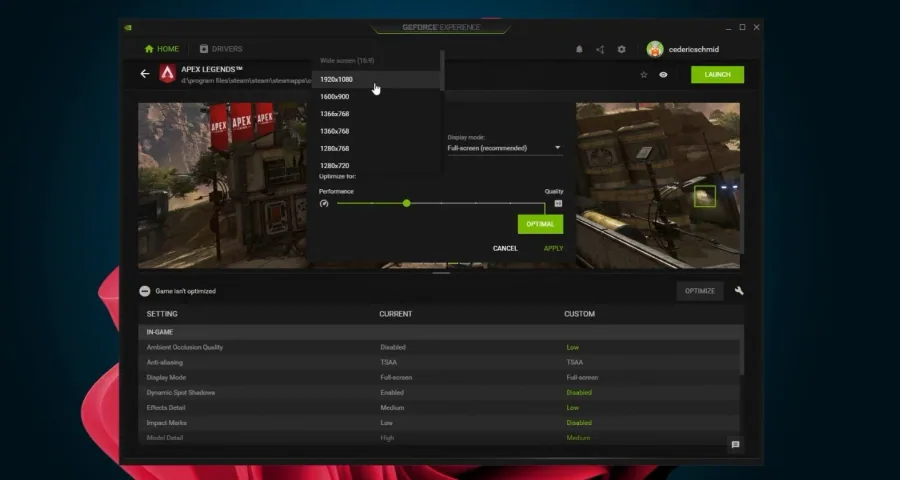Click the Game isn't optimized text
Image resolution: width=900 pixels, height=480 pixels.
pos(185,291)
